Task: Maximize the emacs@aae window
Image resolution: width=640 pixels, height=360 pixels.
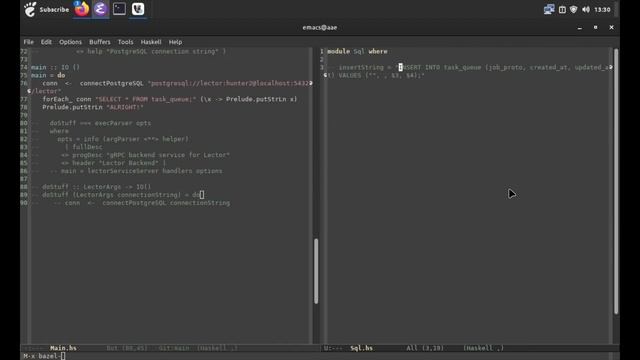Action: (x=596, y=27)
